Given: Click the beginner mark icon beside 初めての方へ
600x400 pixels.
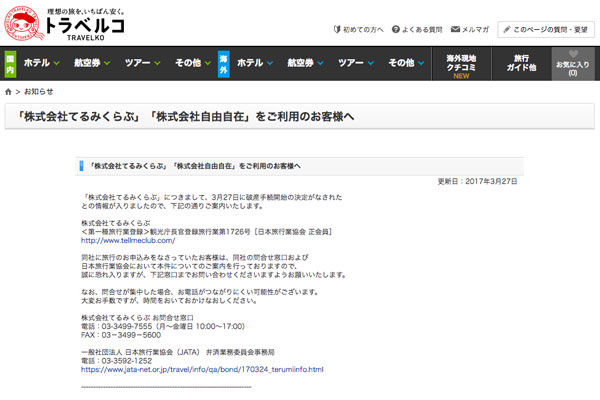Looking at the screenshot, I should click(x=337, y=29).
